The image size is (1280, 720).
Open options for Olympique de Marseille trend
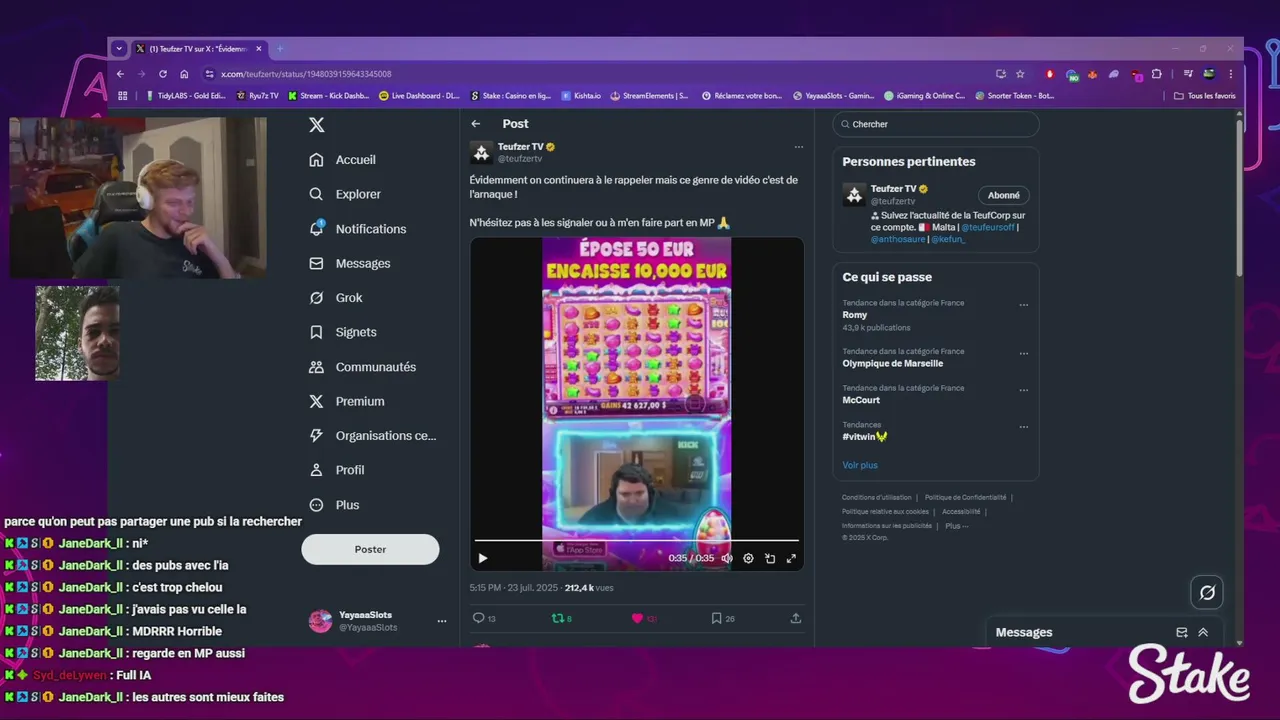pos(1023,353)
